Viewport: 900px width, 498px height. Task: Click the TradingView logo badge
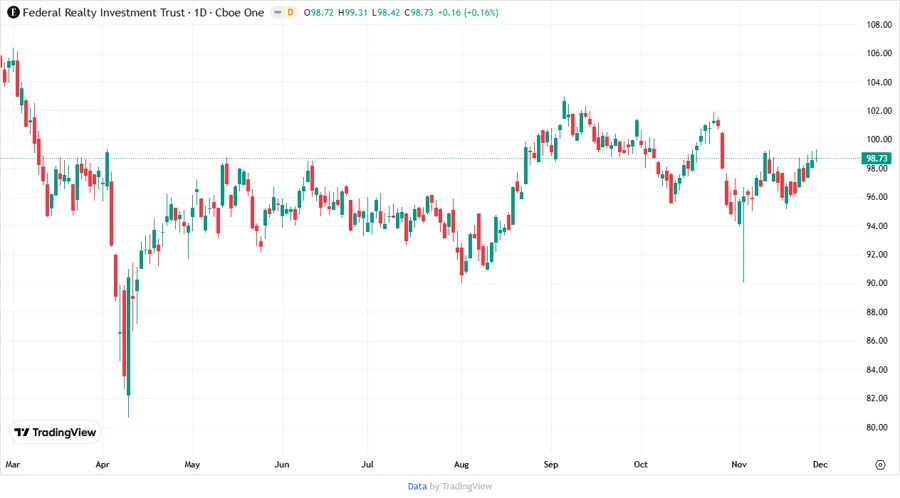click(56, 432)
